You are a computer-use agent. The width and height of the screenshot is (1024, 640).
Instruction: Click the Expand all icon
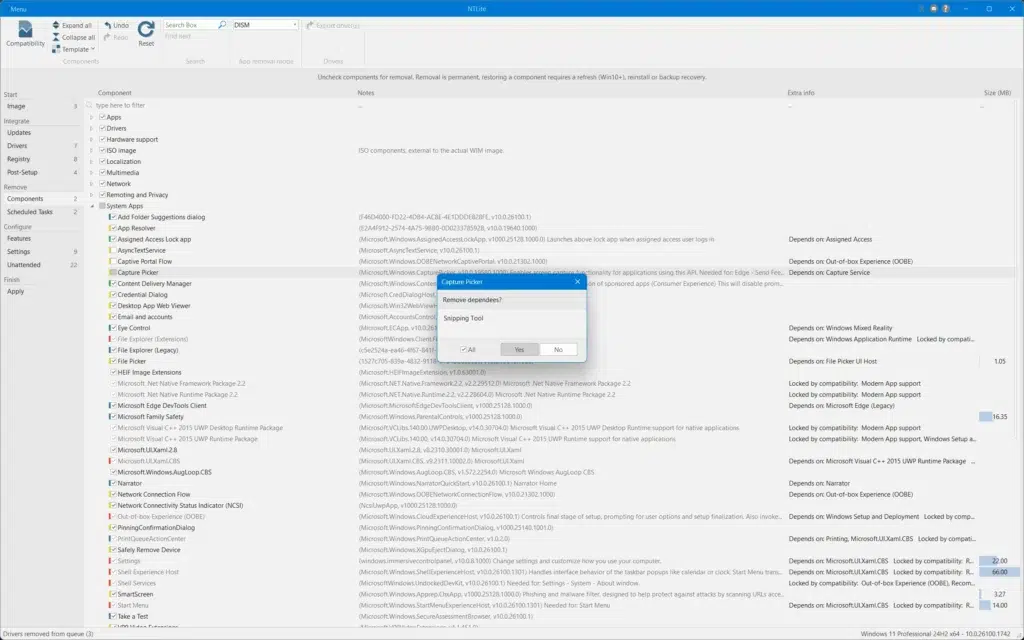(56, 25)
